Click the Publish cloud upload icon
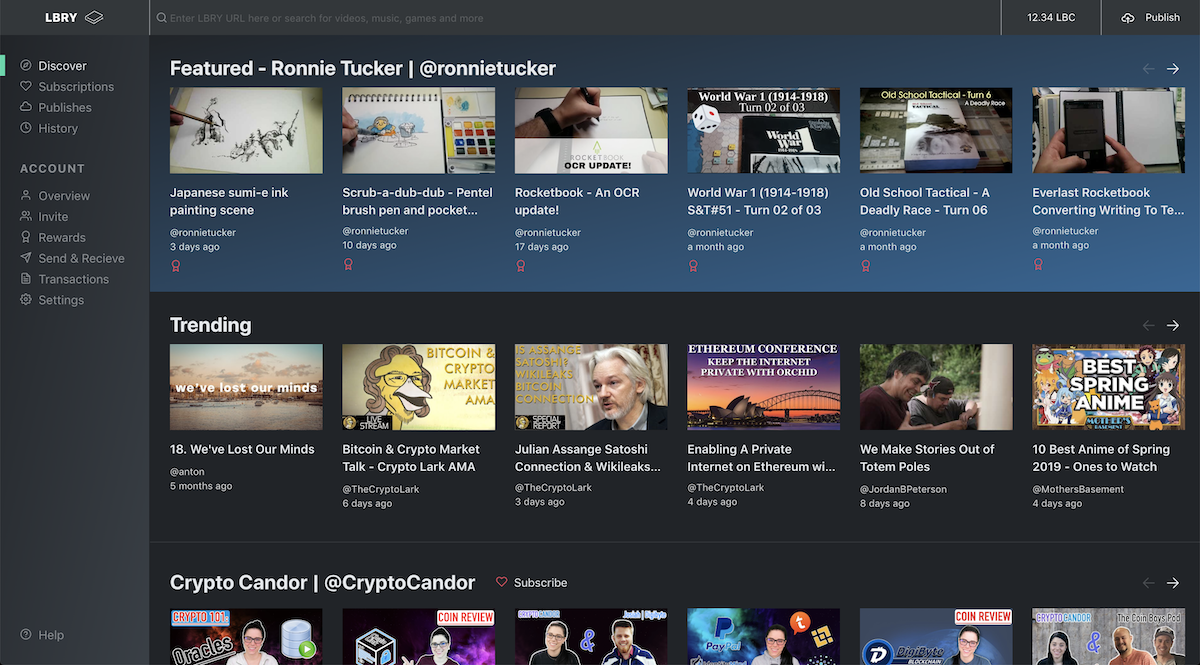 tap(1129, 18)
